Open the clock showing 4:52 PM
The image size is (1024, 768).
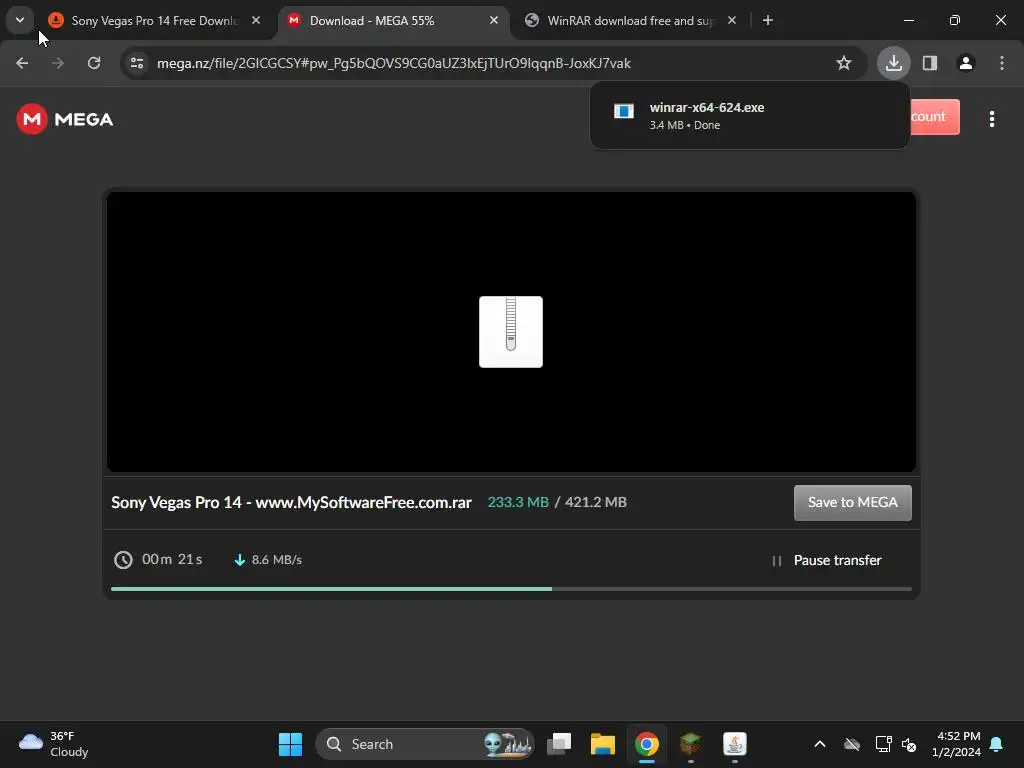[x=956, y=744]
